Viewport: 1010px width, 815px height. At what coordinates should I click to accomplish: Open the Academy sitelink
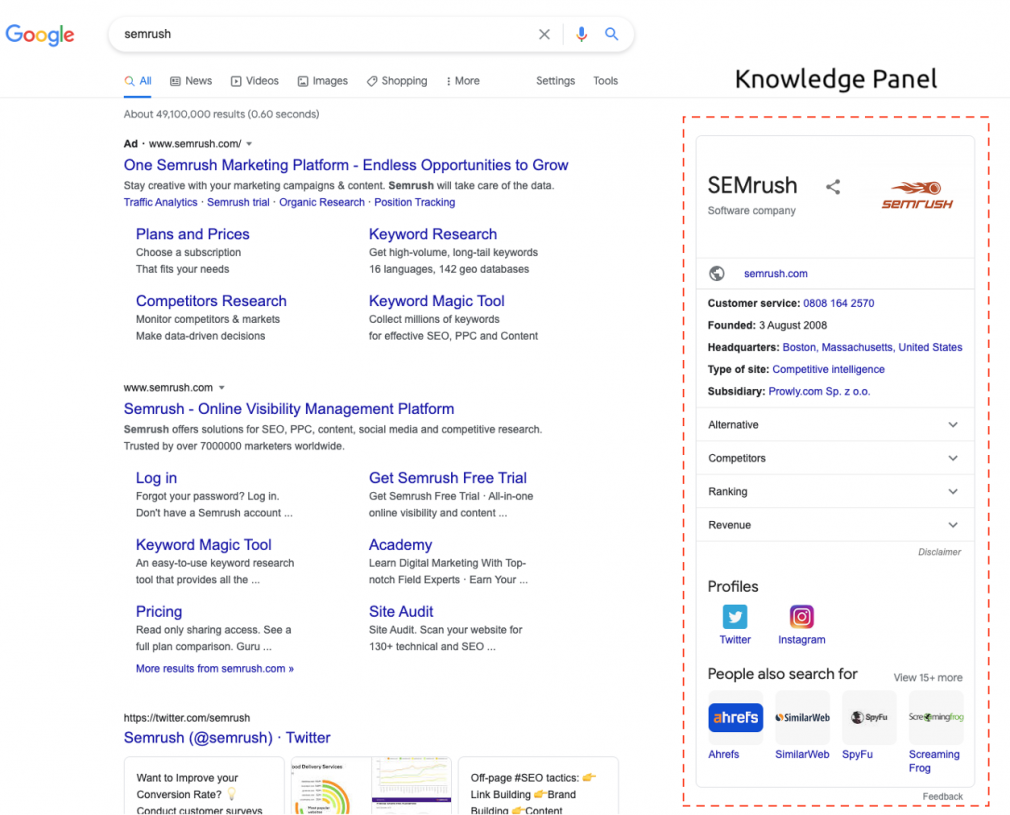point(401,545)
